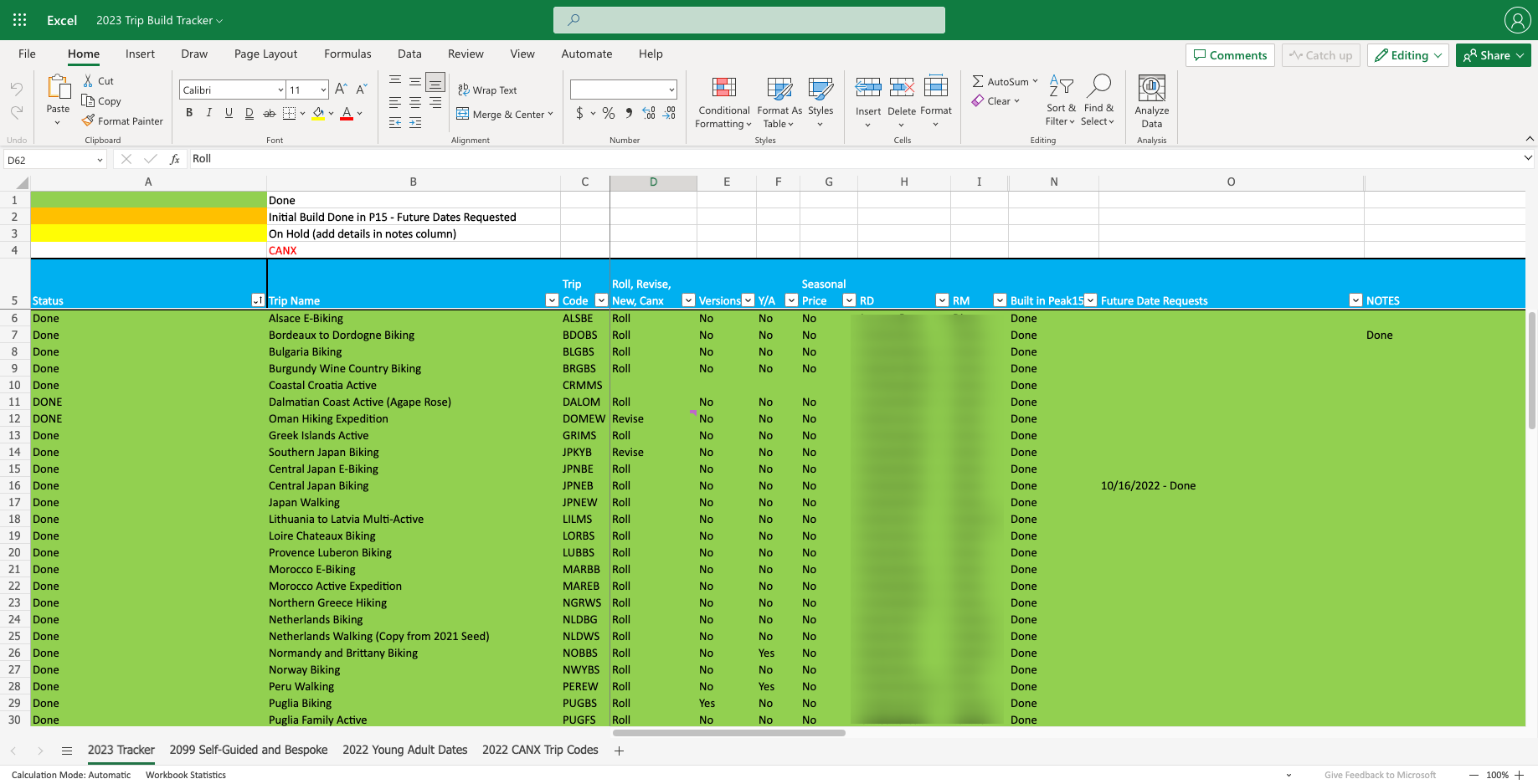Open the Trip Name filter dropdown
This screenshot has width=1538, height=784.
pyautogui.click(x=552, y=300)
